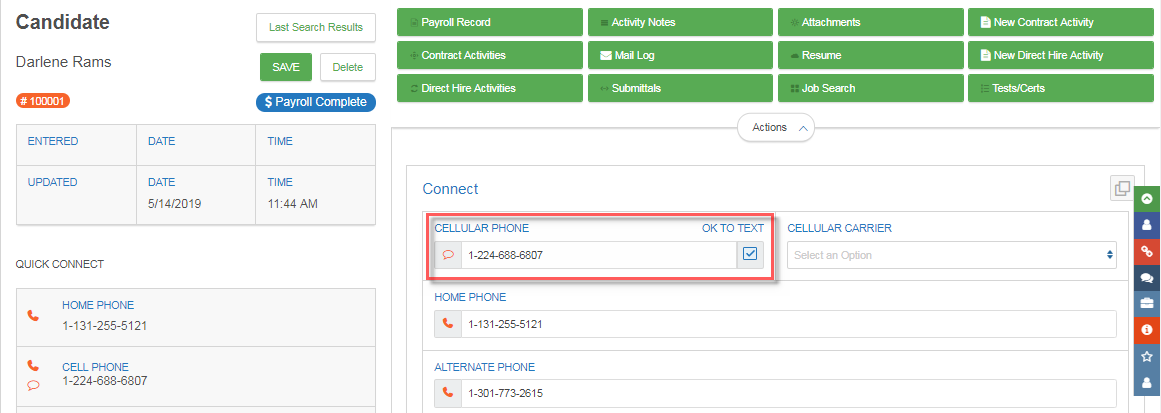Click the Connect section heading
The width and height of the screenshot is (1161, 413).
coord(450,189)
